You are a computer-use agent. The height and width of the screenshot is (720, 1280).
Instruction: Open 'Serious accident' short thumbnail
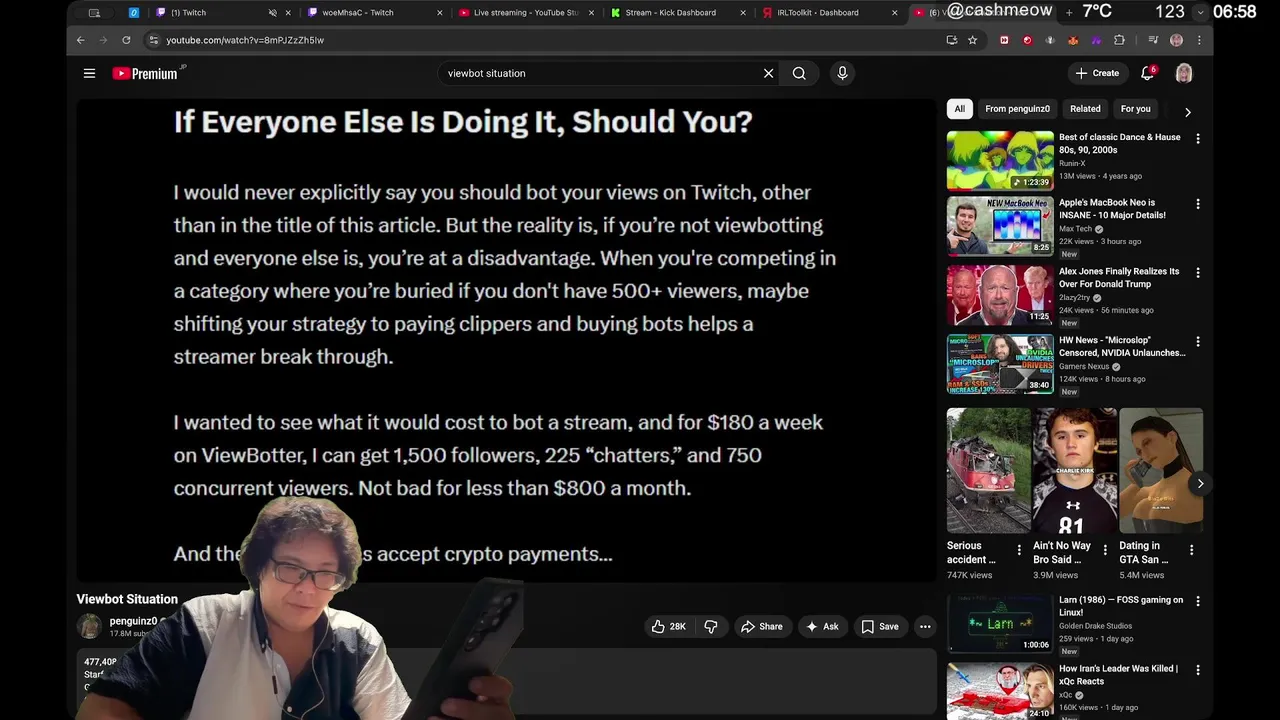tap(988, 470)
